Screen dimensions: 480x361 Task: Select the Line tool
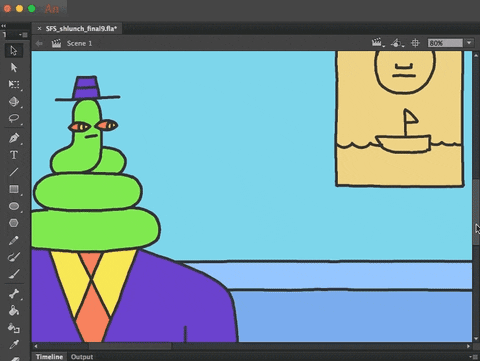point(14,172)
